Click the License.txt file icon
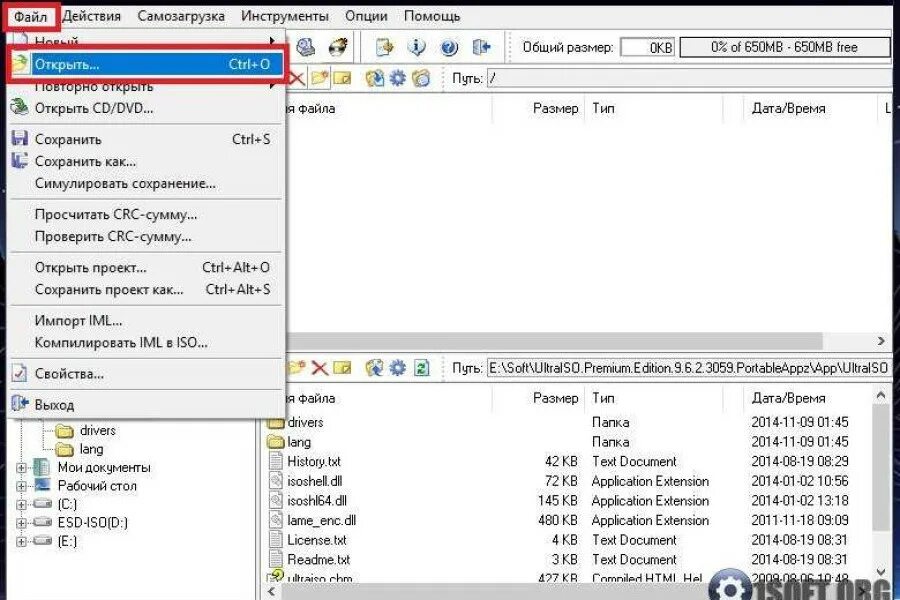The height and width of the screenshot is (600, 900). pos(277,540)
